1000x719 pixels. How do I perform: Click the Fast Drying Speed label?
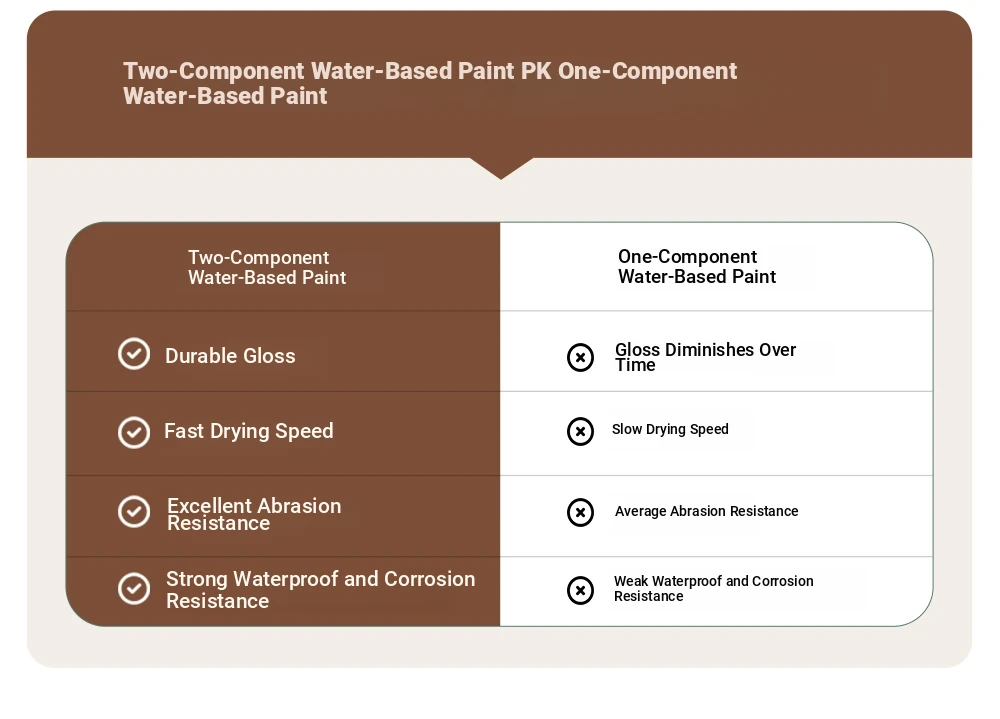[249, 431]
